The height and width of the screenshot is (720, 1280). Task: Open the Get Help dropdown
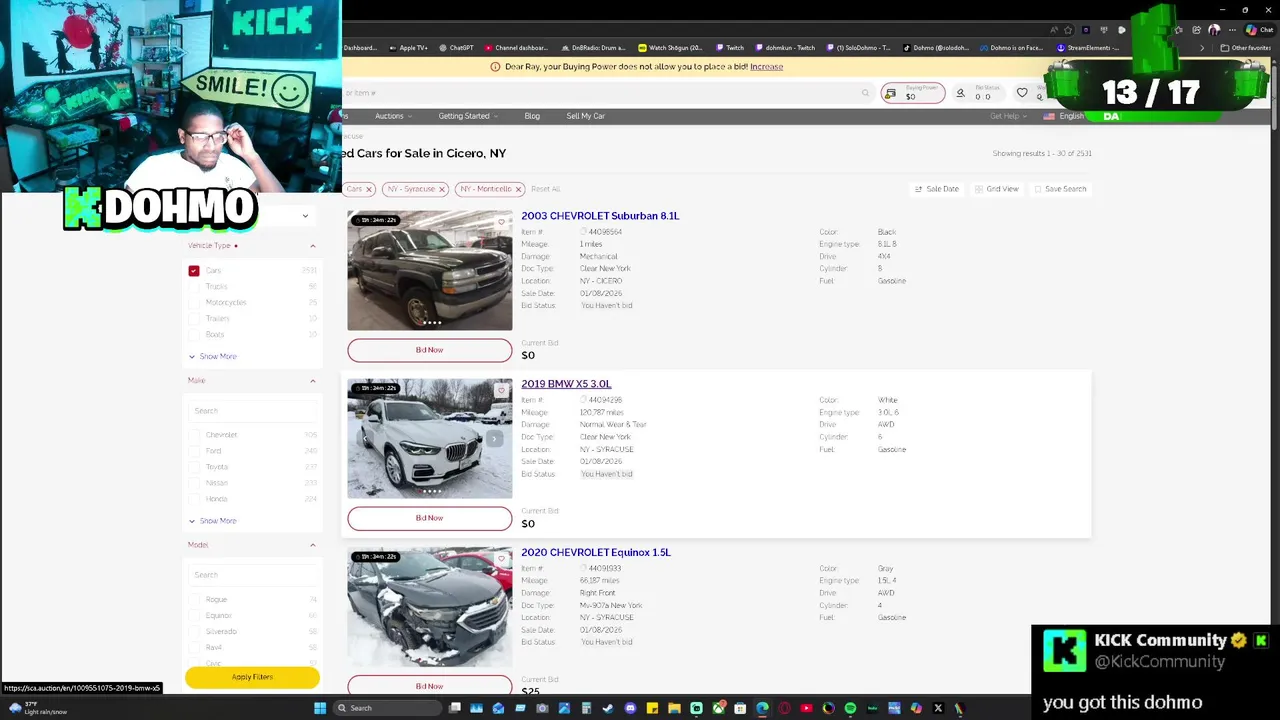pyautogui.click(x=1008, y=116)
